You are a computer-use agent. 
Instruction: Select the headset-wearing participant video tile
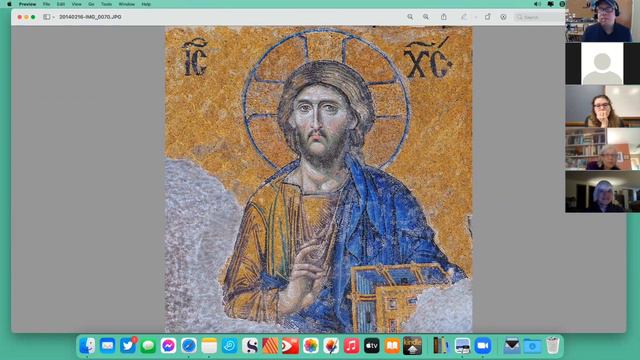pos(602,21)
